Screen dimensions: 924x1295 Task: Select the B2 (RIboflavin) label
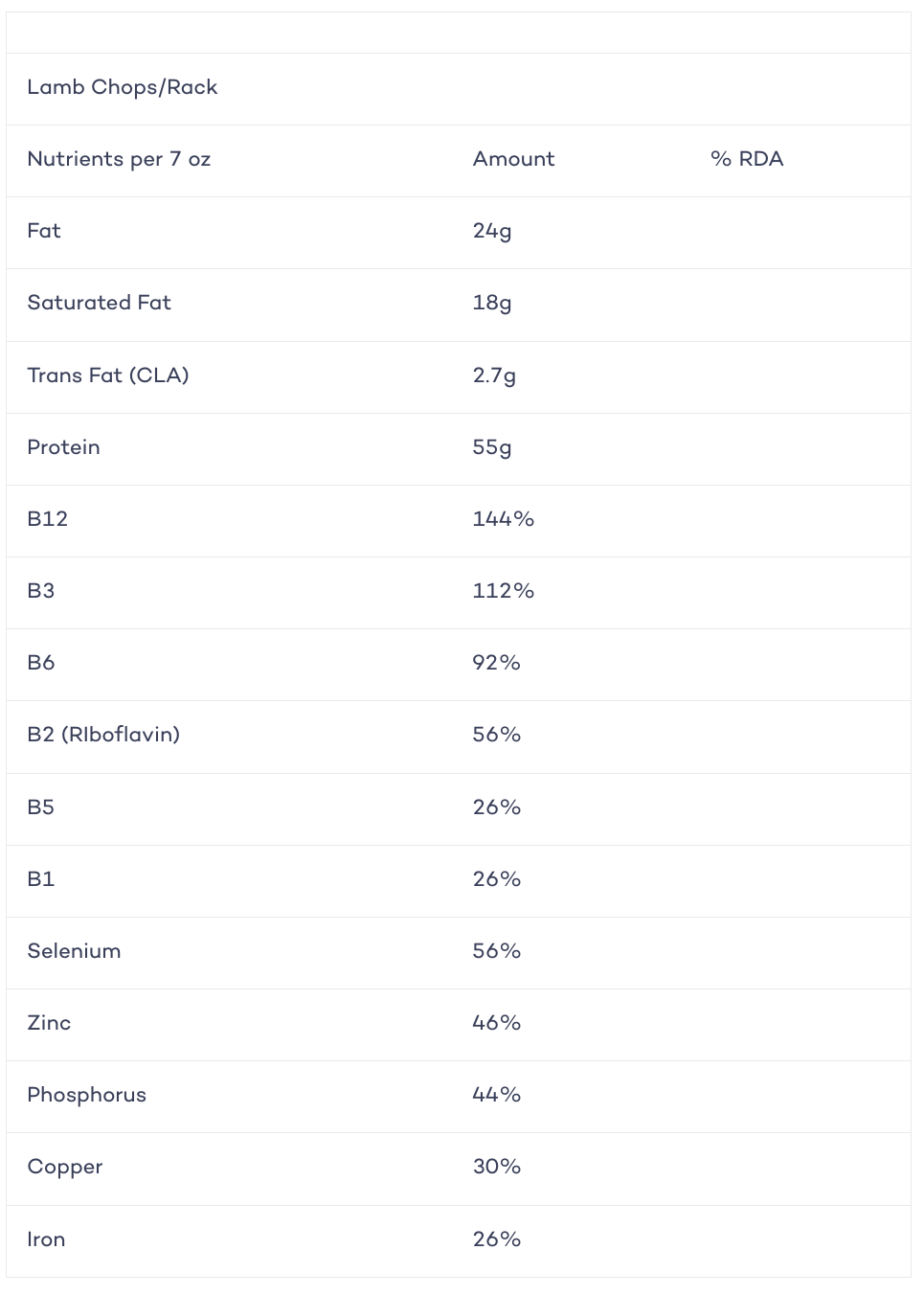tap(103, 735)
